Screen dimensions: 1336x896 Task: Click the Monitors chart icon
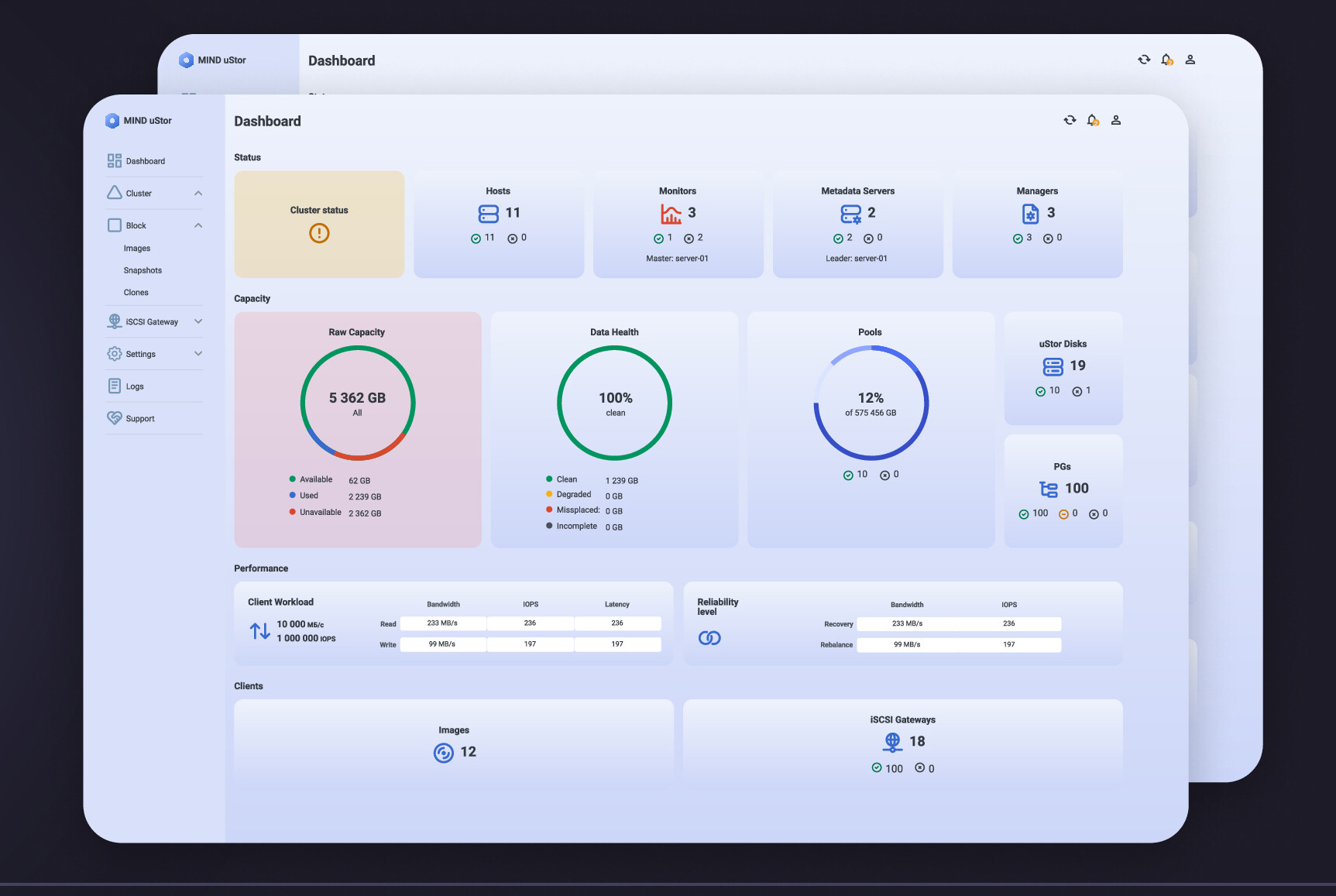click(671, 213)
